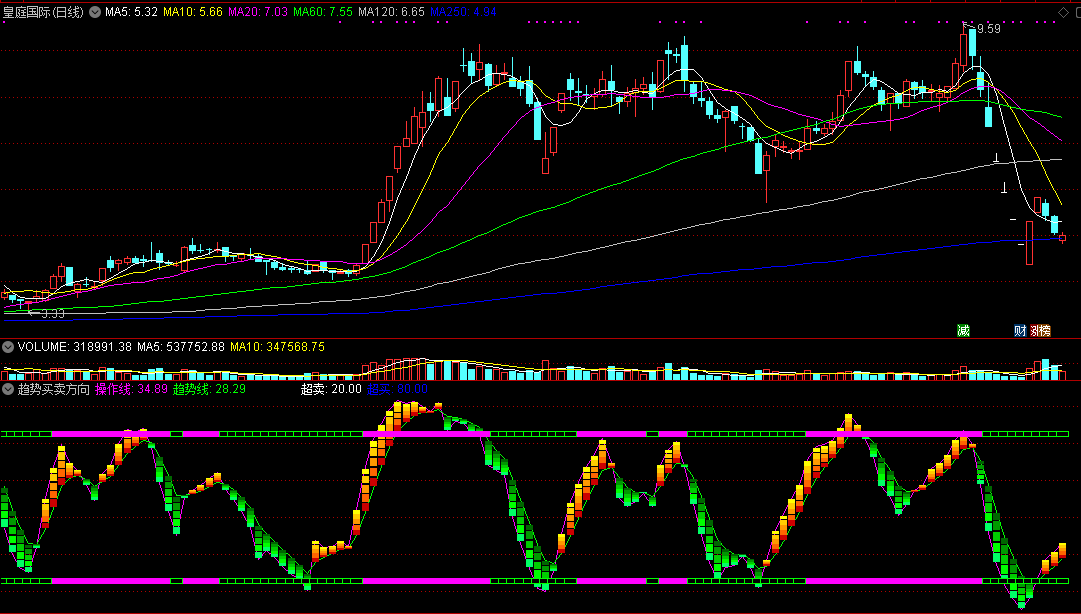1081x614 pixels.
Task: Click the 趋势线: 28.29 label
Action: point(209,389)
